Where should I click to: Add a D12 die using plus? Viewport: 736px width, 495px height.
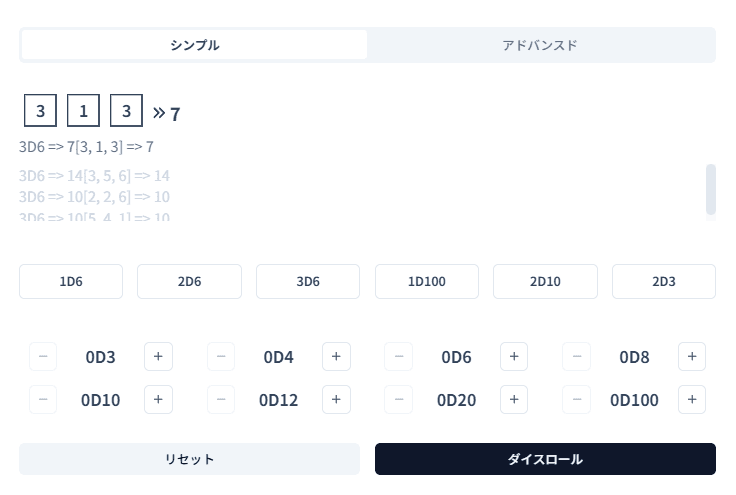tap(336, 400)
